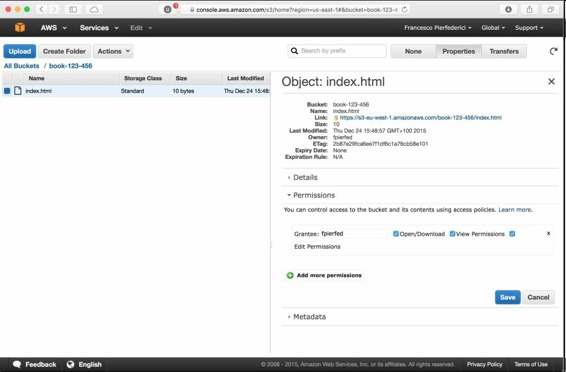Open the index.html object URL link
The image size is (566, 372).
pyautogui.click(x=421, y=118)
